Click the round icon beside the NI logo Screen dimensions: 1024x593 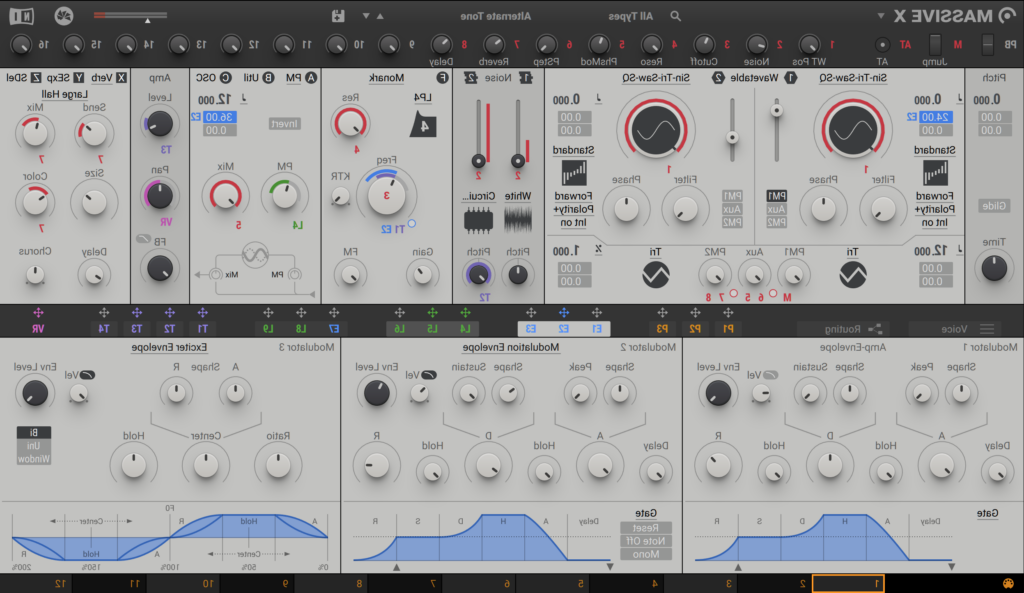click(63, 15)
